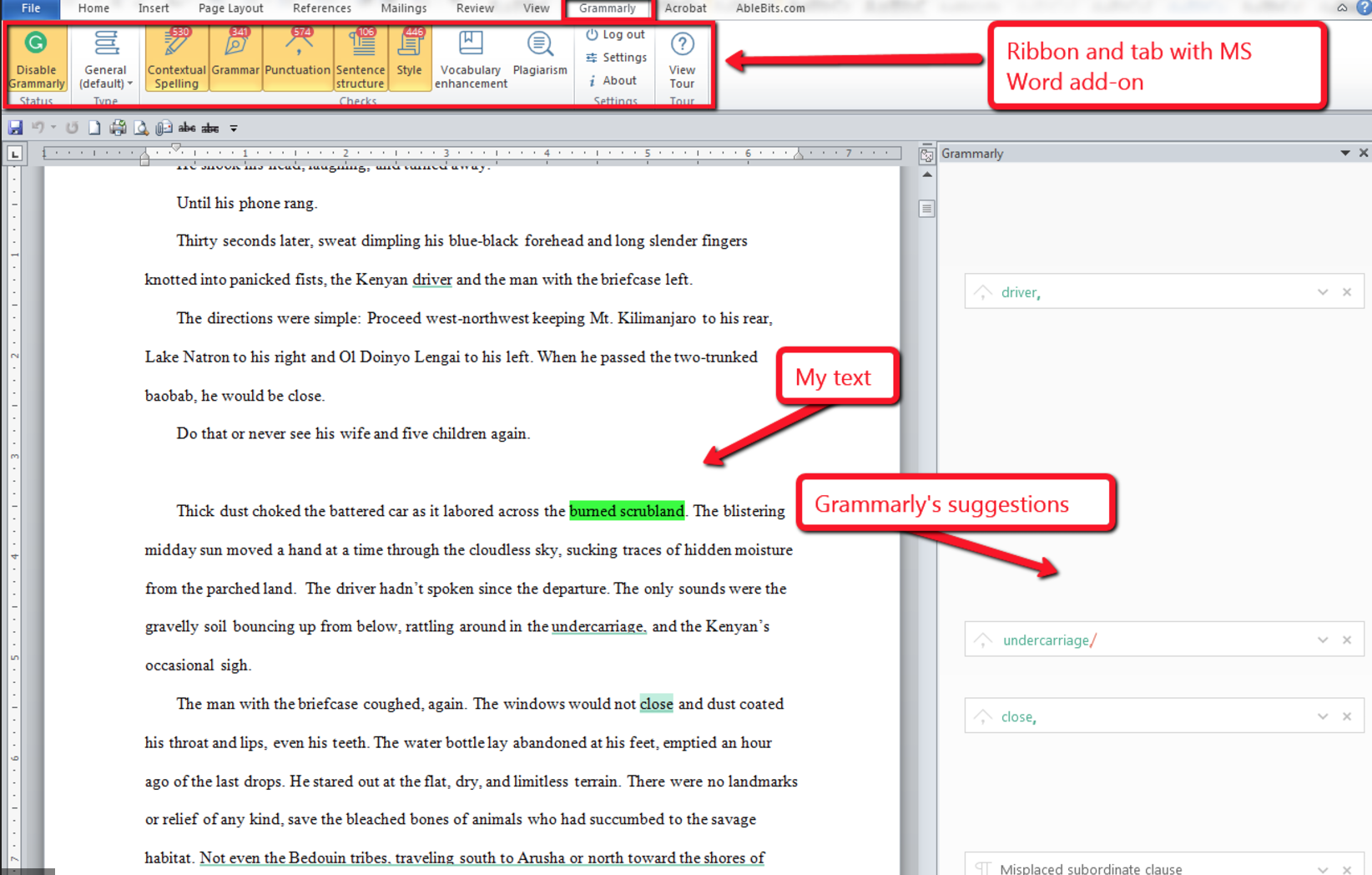Click the Redo icon in quick toolbar

coord(72,128)
